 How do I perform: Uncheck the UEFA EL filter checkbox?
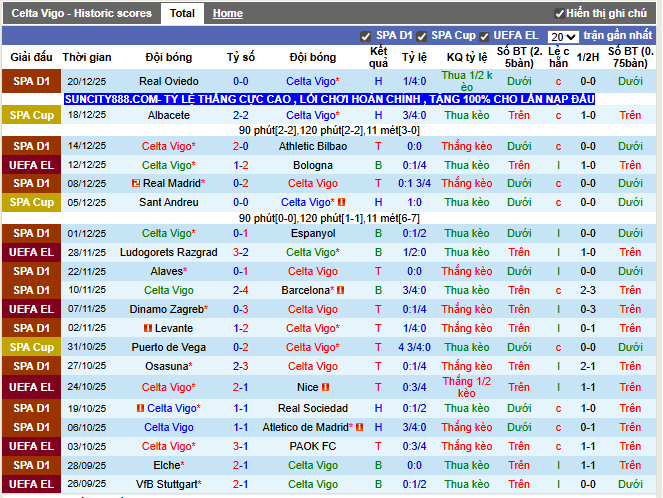[484, 37]
